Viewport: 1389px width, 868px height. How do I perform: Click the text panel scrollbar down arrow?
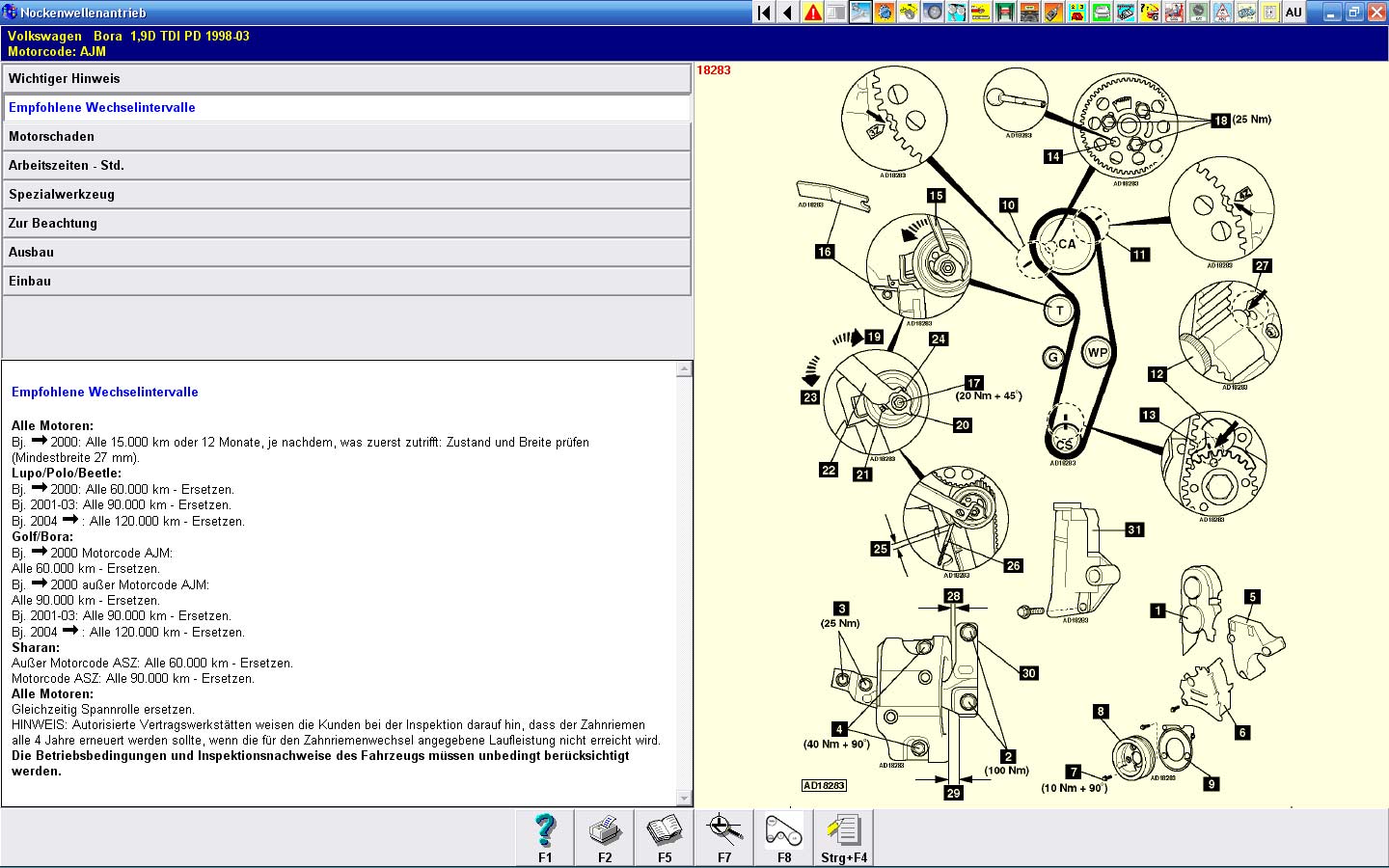pos(684,798)
